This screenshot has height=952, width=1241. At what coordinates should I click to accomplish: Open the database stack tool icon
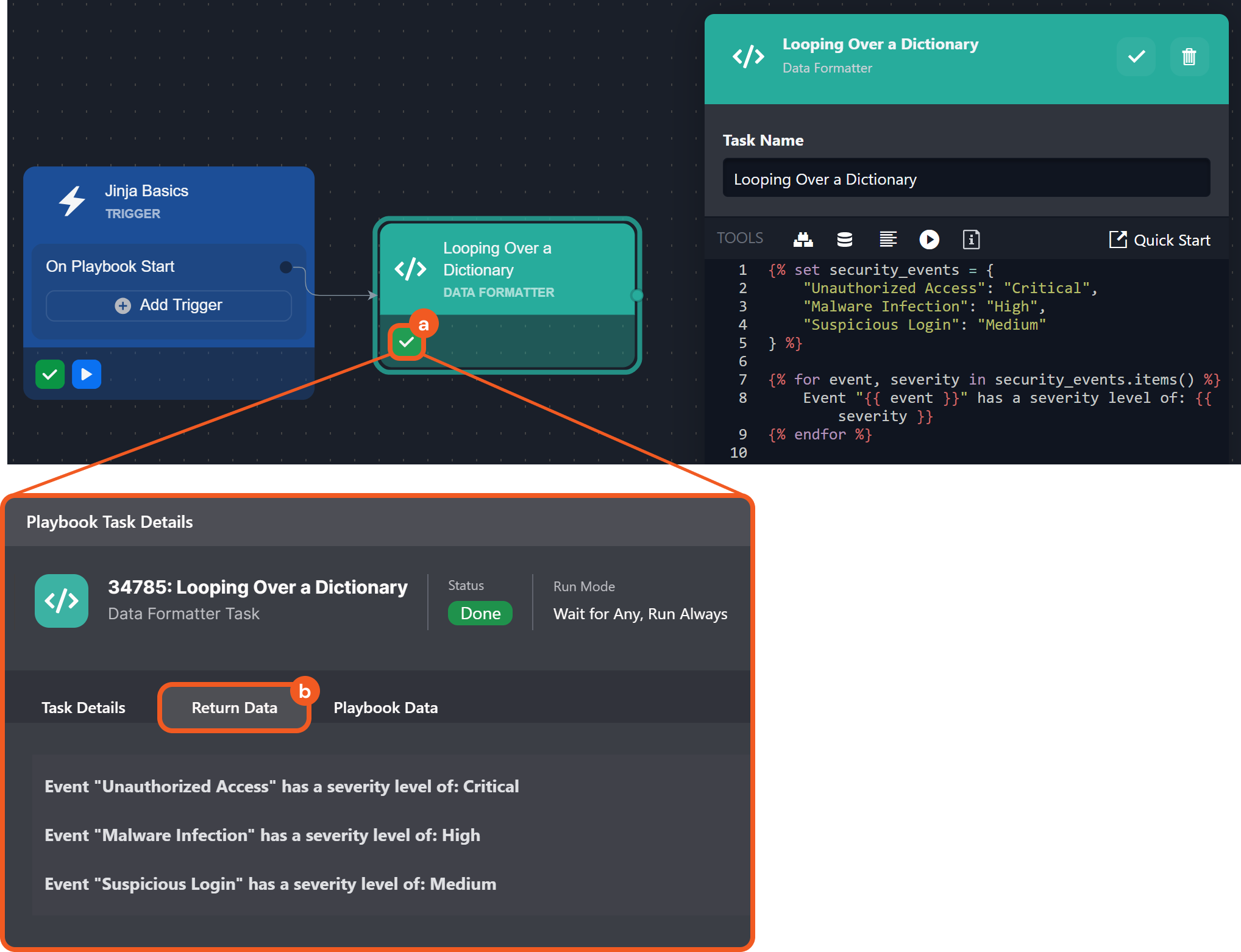coord(844,240)
